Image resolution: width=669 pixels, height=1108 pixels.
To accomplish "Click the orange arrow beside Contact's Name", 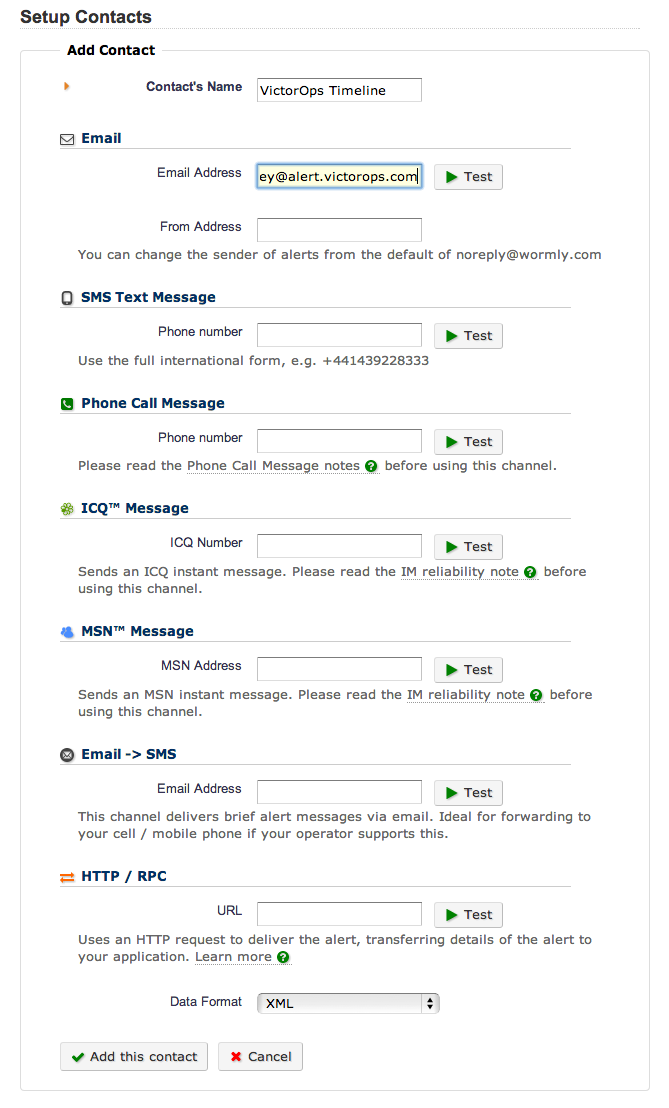I will pos(67,87).
